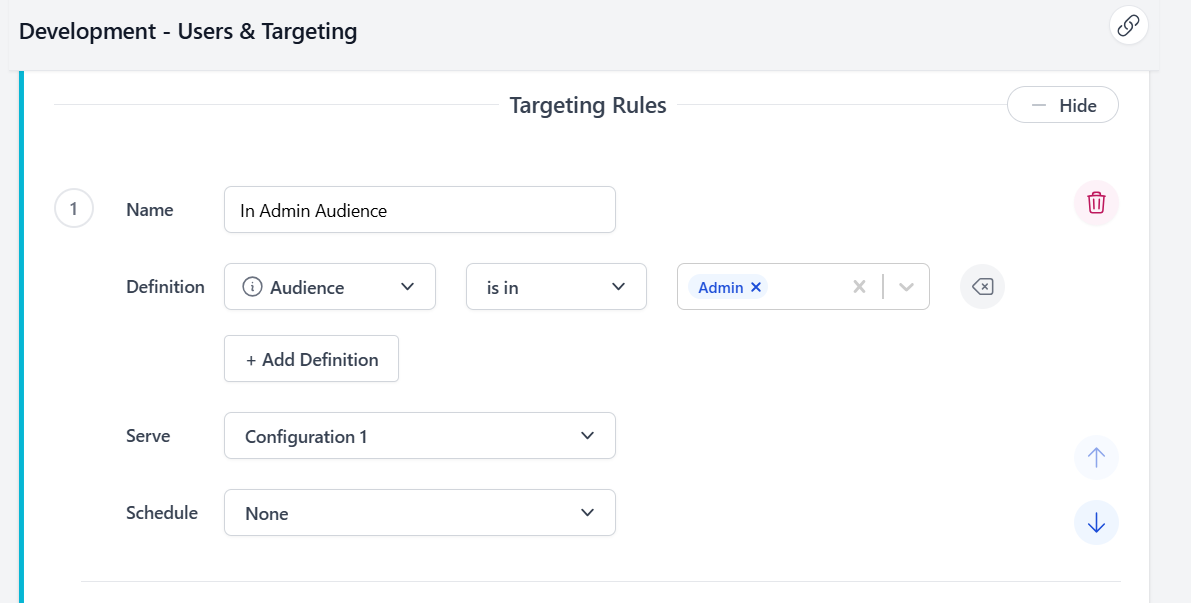Click the Targeting Rules heading
The image size is (1191, 603).
coord(588,105)
